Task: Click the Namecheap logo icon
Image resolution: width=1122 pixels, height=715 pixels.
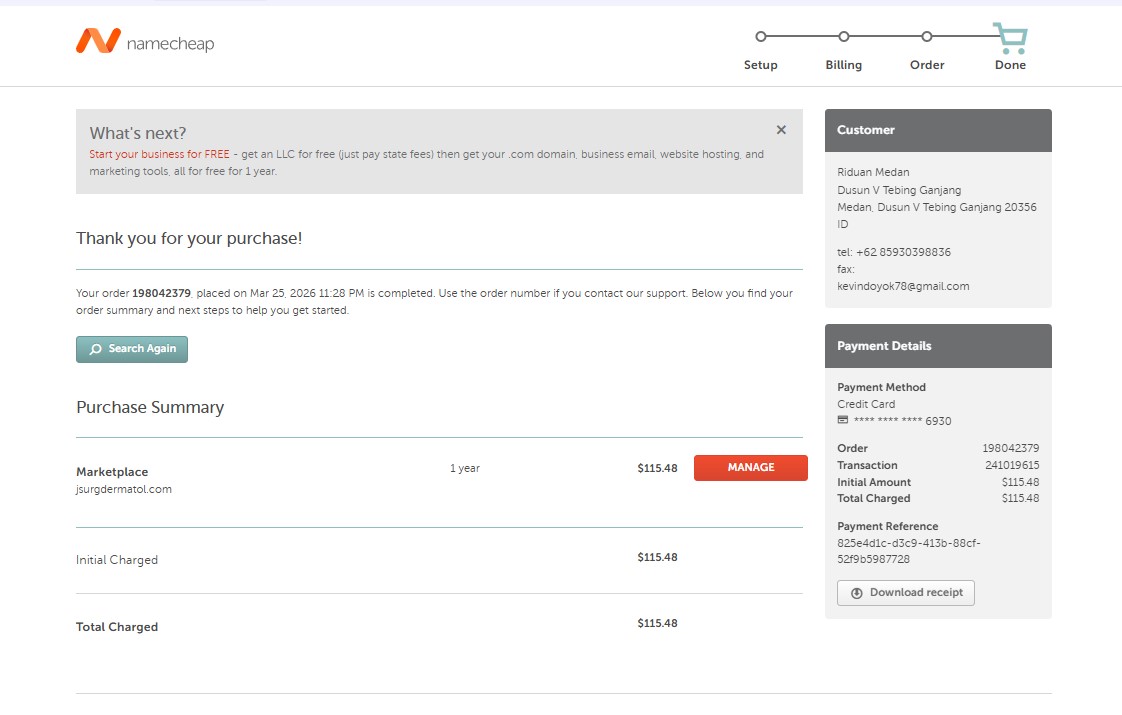Action: pos(98,41)
